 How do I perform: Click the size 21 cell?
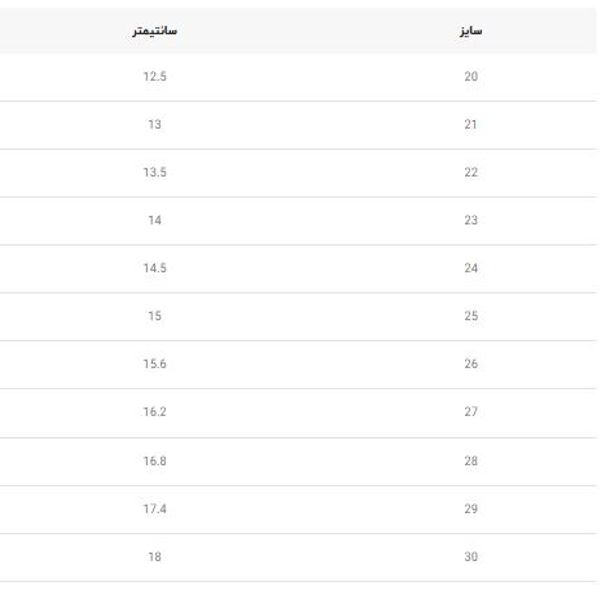tap(471, 125)
